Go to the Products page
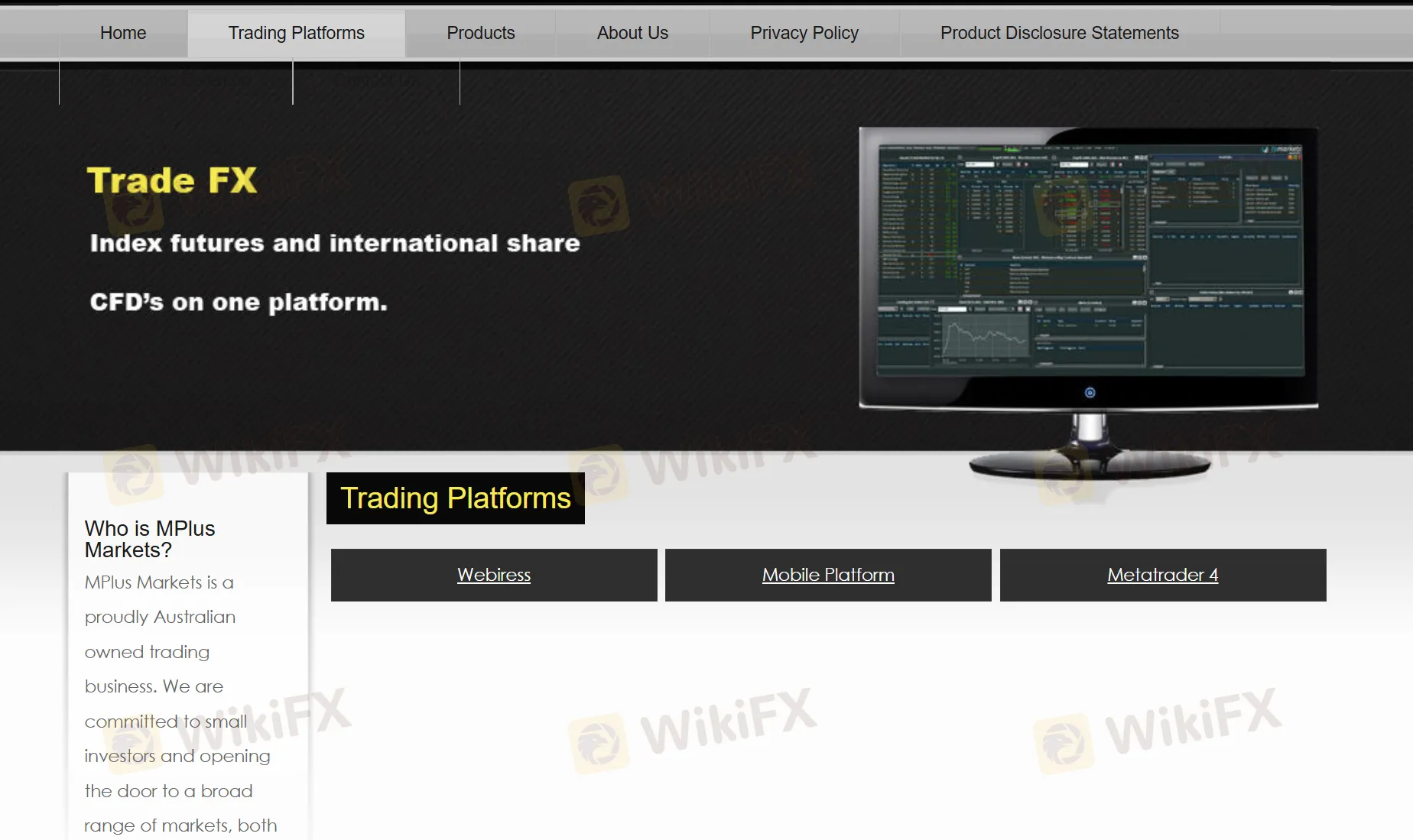 [480, 33]
